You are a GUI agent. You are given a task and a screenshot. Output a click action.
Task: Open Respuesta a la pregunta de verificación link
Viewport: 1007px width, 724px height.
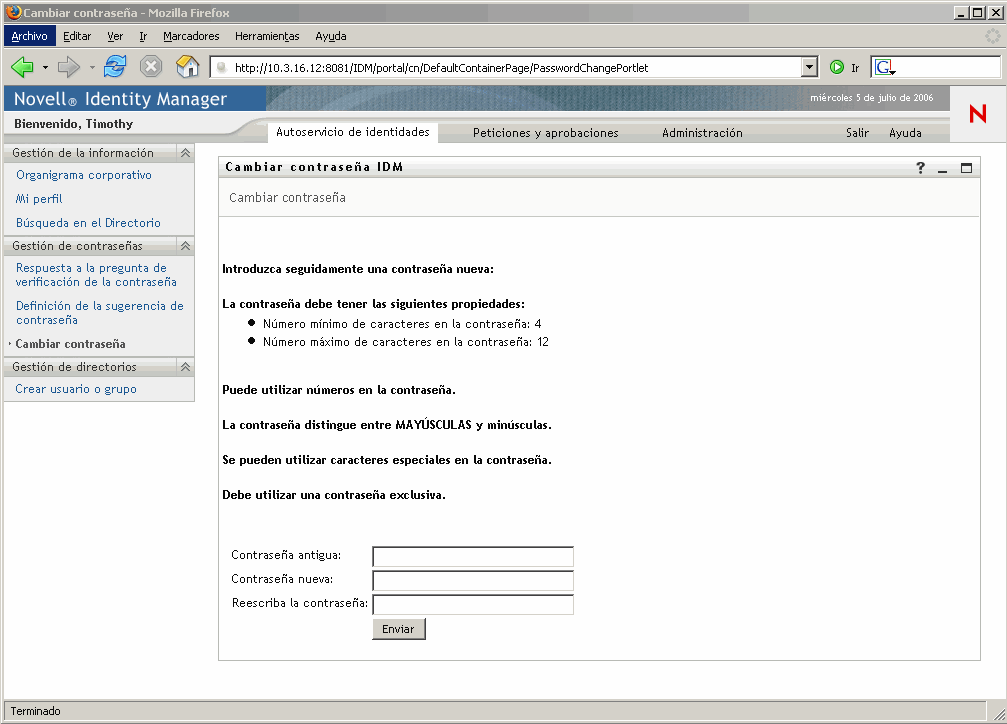(x=96, y=274)
